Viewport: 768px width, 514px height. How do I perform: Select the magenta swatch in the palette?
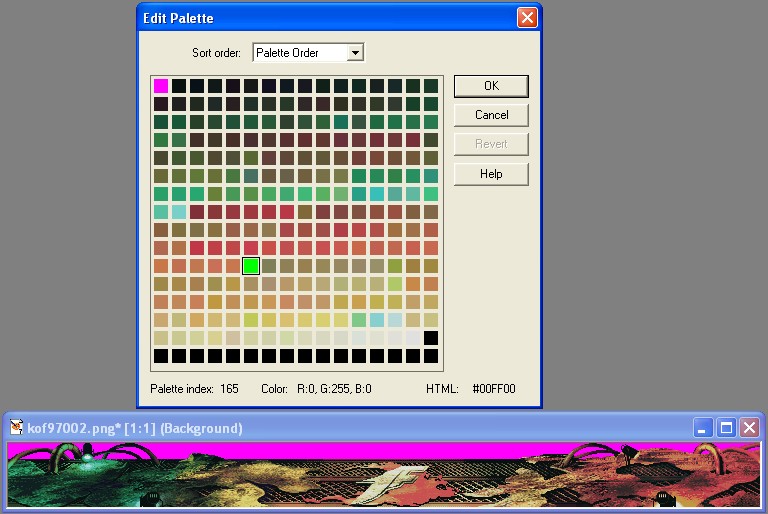coord(161,86)
